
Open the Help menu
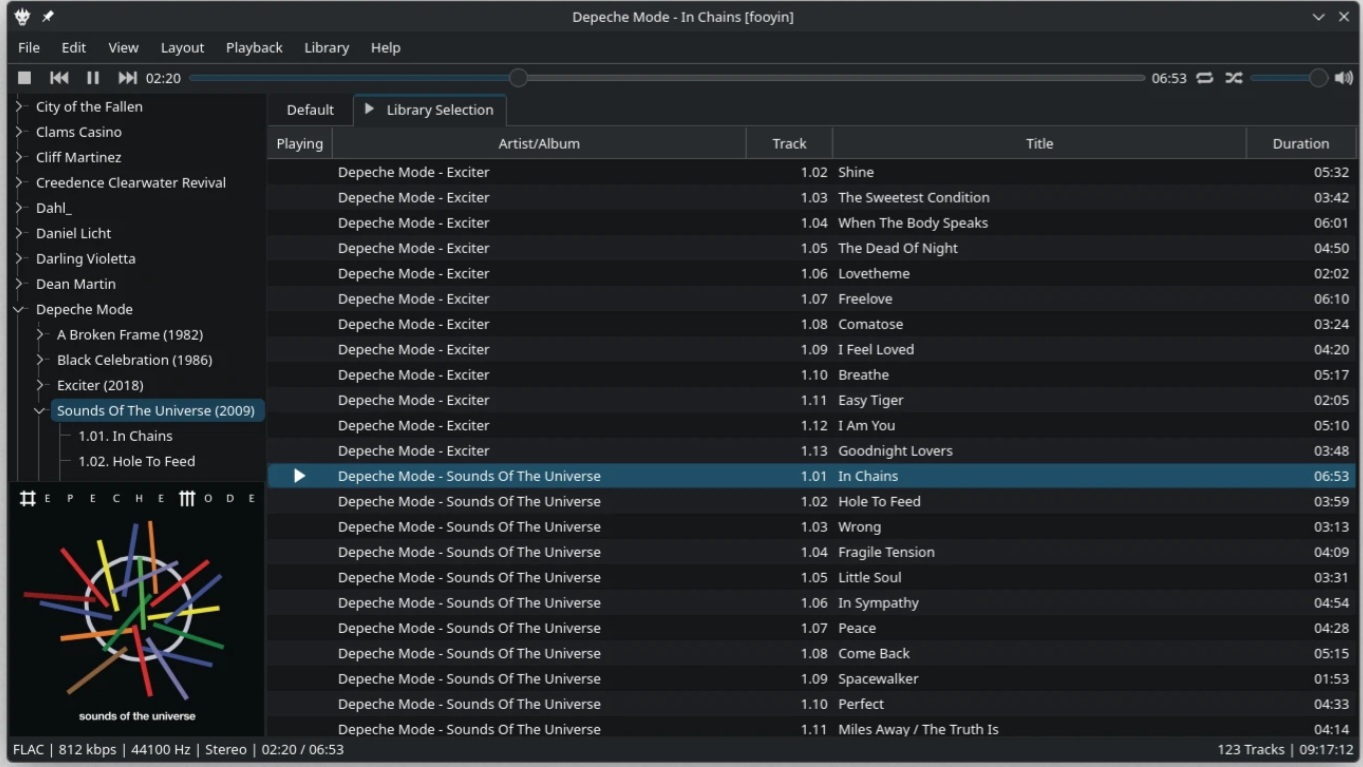pyautogui.click(x=385, y=47)
